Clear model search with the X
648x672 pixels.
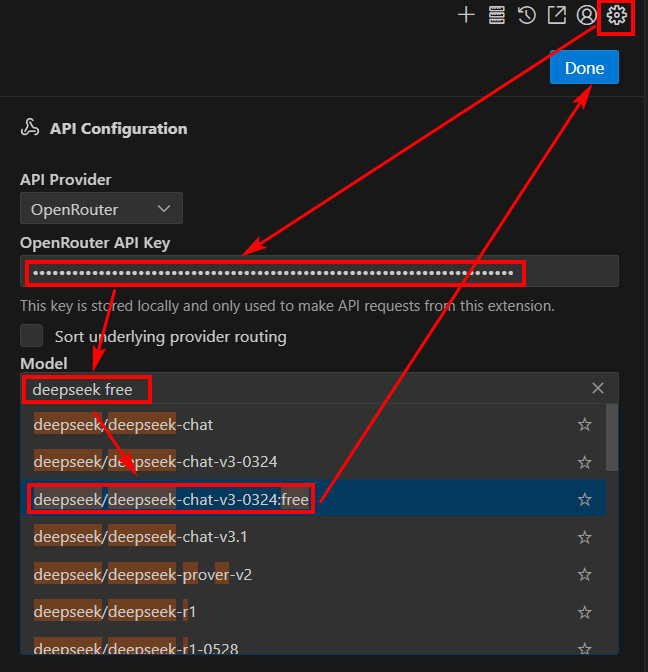point(598,388)
